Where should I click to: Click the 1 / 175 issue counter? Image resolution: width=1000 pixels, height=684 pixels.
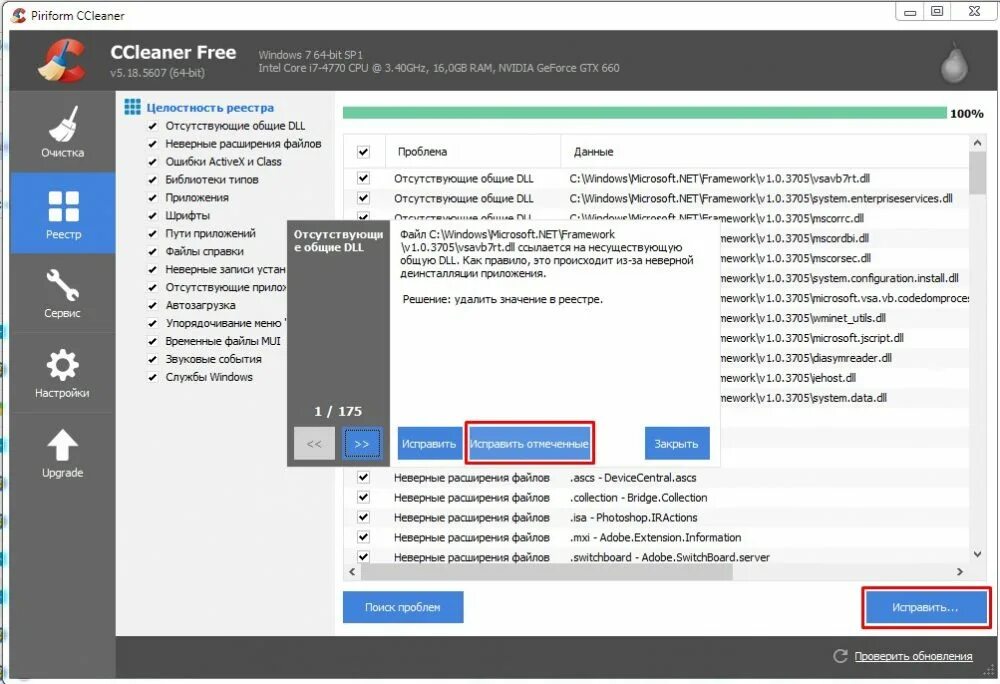click(338, 411)
